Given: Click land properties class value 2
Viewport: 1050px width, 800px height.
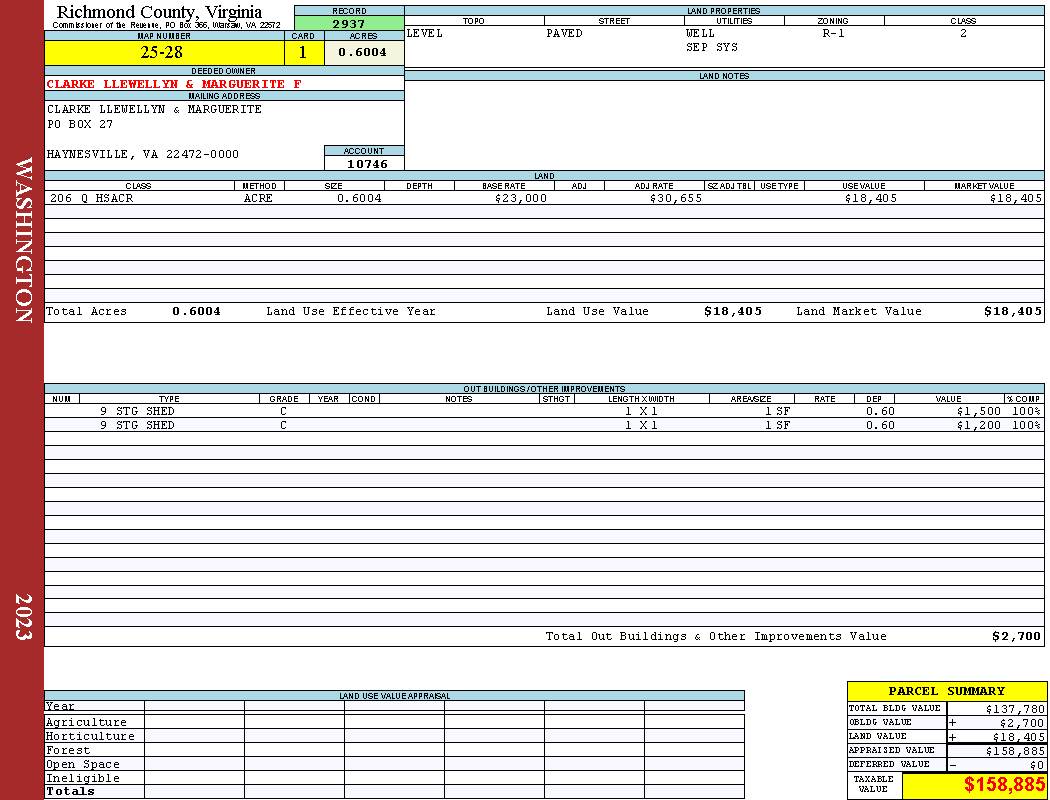Looking at the screenshot, I should (x=963, y=33).
